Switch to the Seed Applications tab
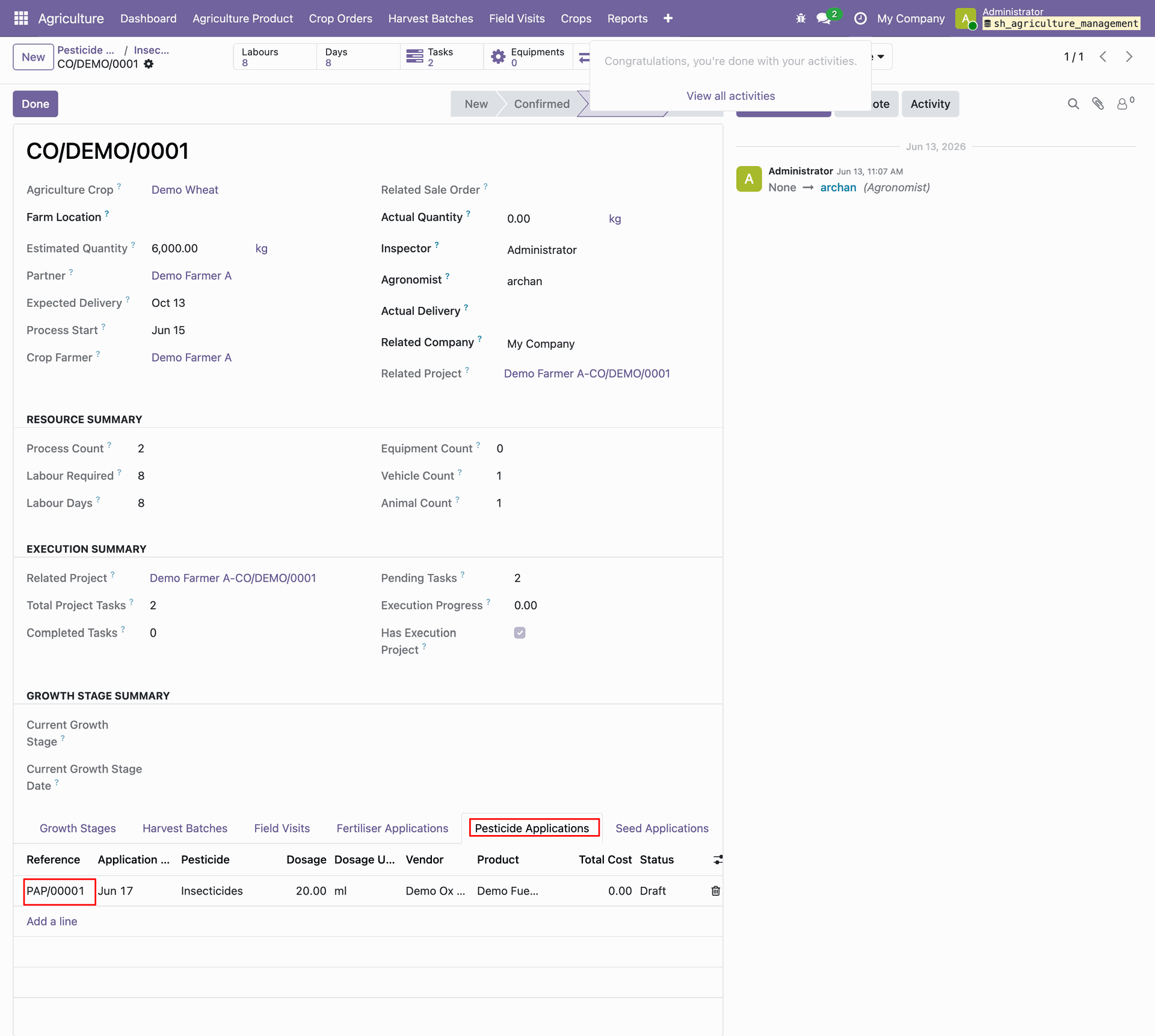 [662, 828]
